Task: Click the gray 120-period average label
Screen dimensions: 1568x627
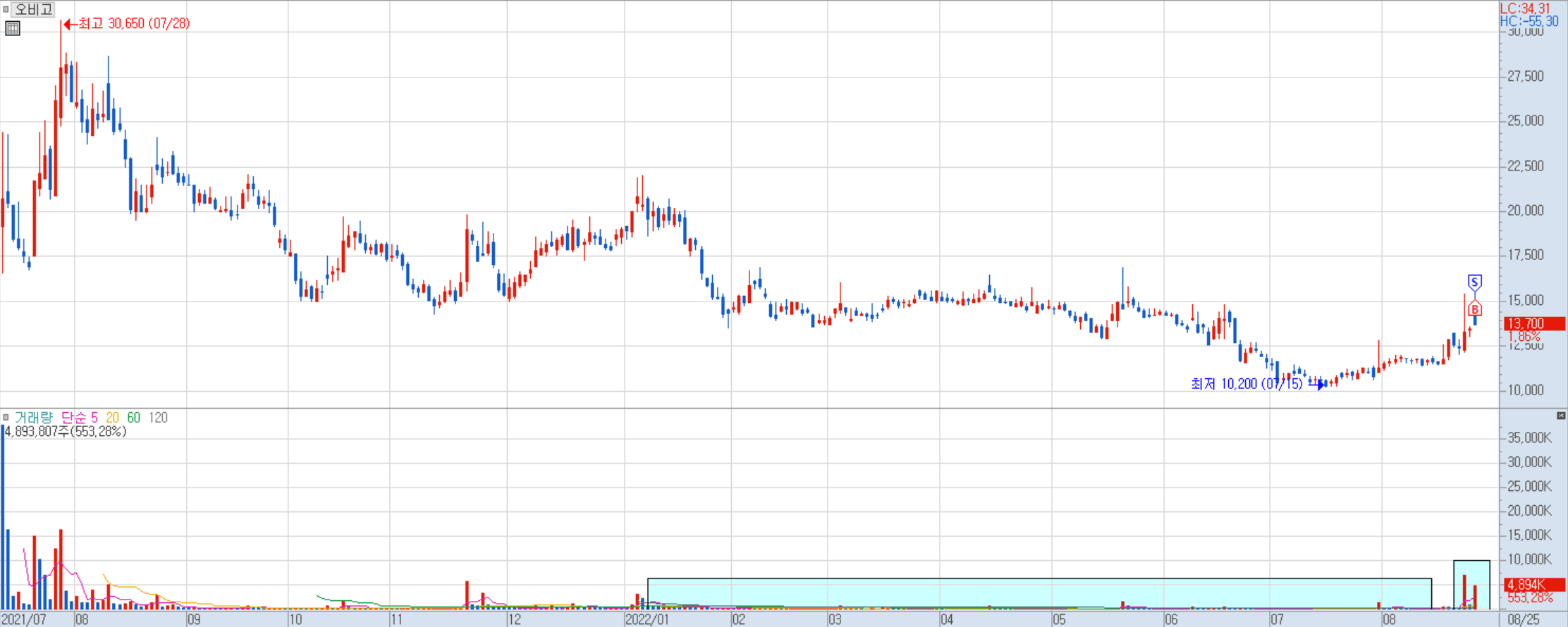Action: [x=158, y=418]
